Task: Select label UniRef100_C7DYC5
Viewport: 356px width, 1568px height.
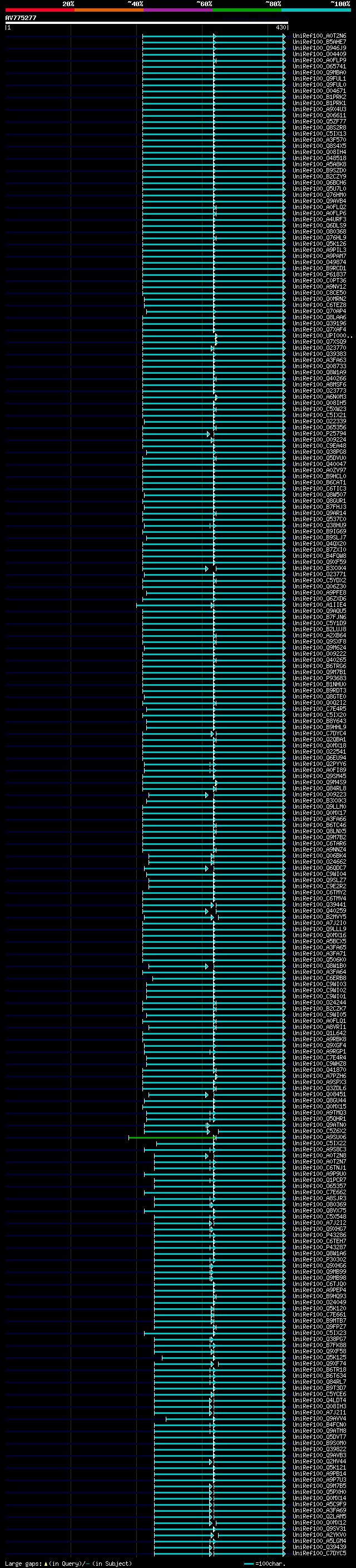Action: [319, 1553]
